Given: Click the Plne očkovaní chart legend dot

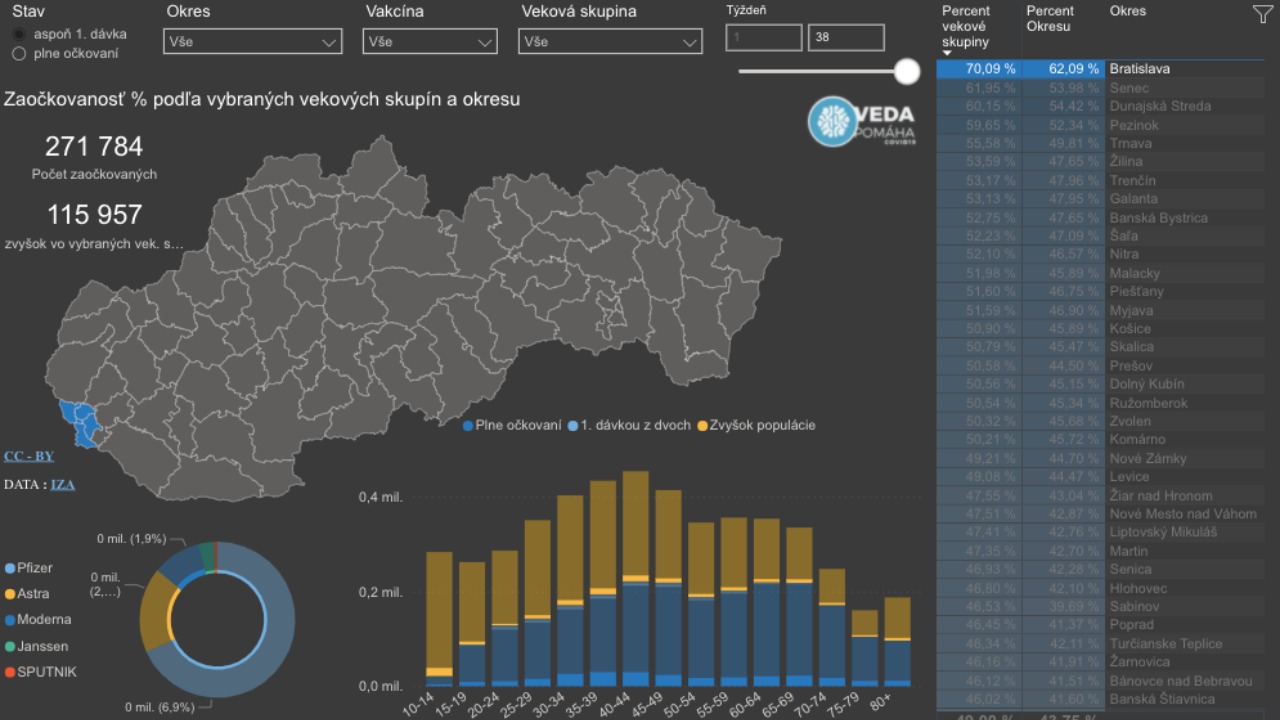Looking at the screenshot, I should [468, 426].
